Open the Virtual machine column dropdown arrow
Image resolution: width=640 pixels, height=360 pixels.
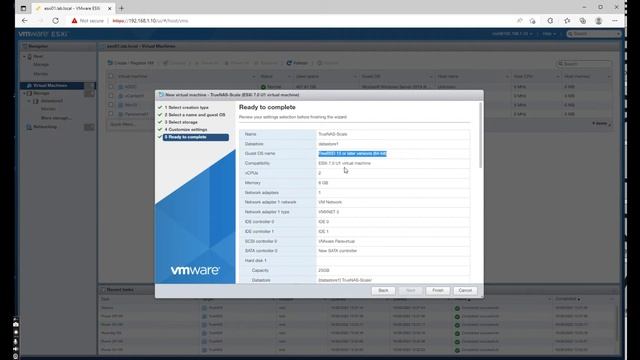coord(253,77)
